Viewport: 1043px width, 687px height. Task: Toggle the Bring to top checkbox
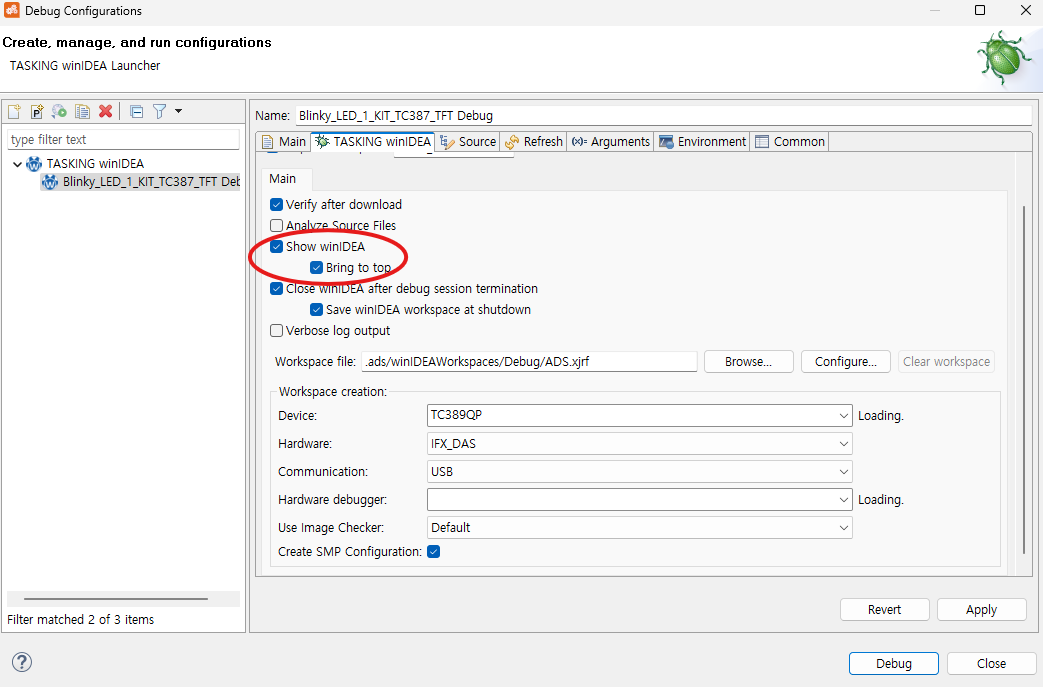317,267
